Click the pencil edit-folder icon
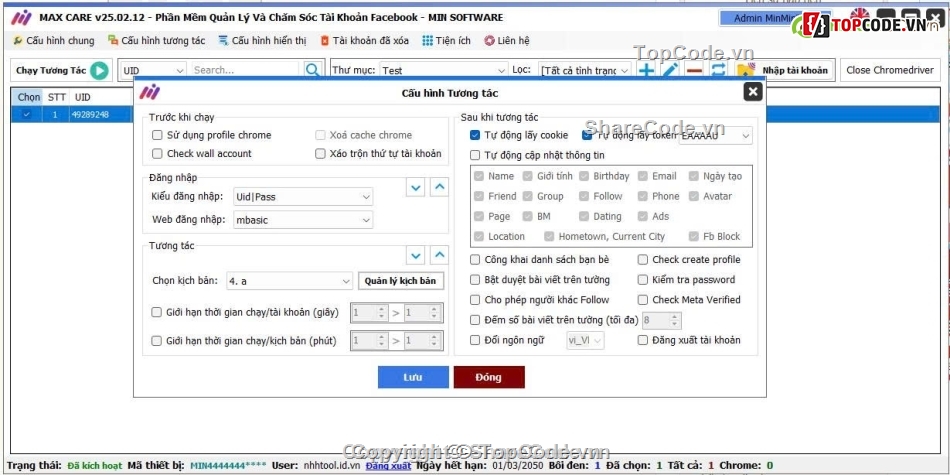Viewport: 950px width, 475px height. tap(670, 70)
